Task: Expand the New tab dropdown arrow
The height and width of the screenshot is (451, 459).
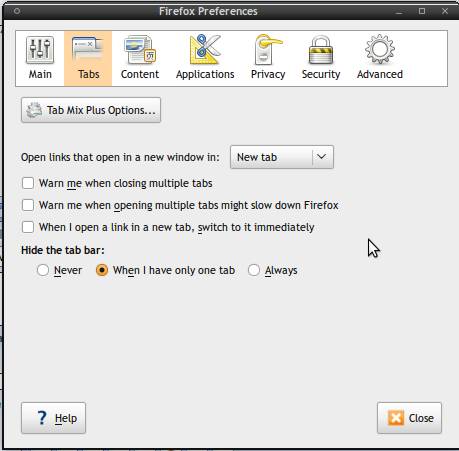Action: [321, 157]
